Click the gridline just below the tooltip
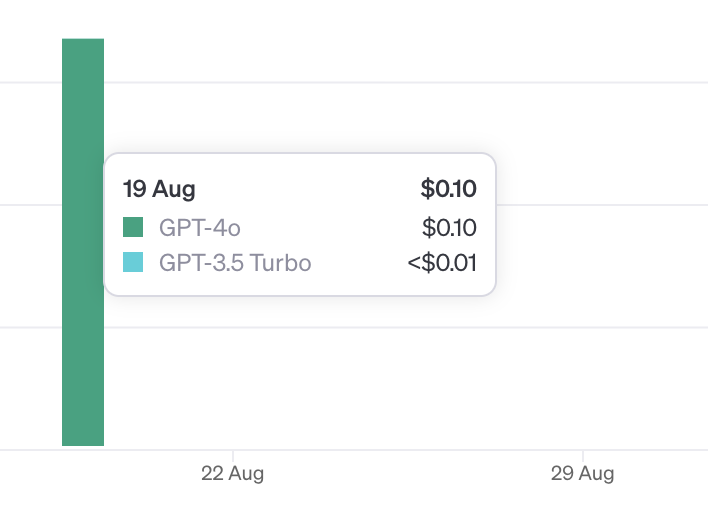This screenshot has height=530, width=720. tap(406, 327)
